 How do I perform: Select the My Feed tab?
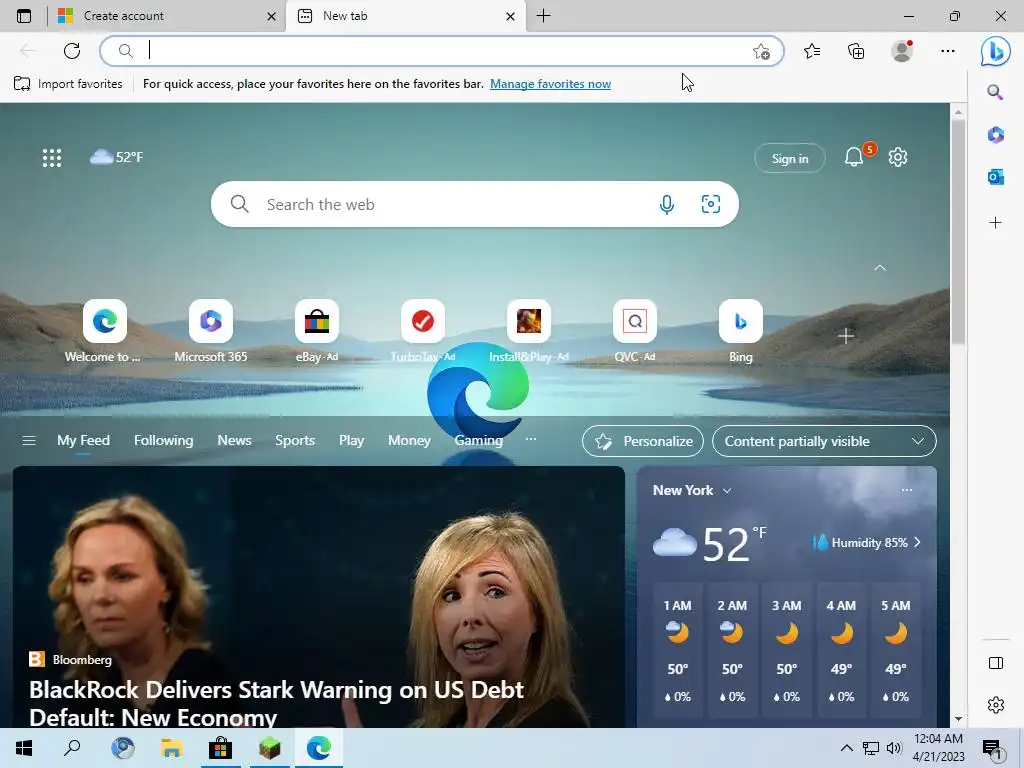[x=83, y=441]
